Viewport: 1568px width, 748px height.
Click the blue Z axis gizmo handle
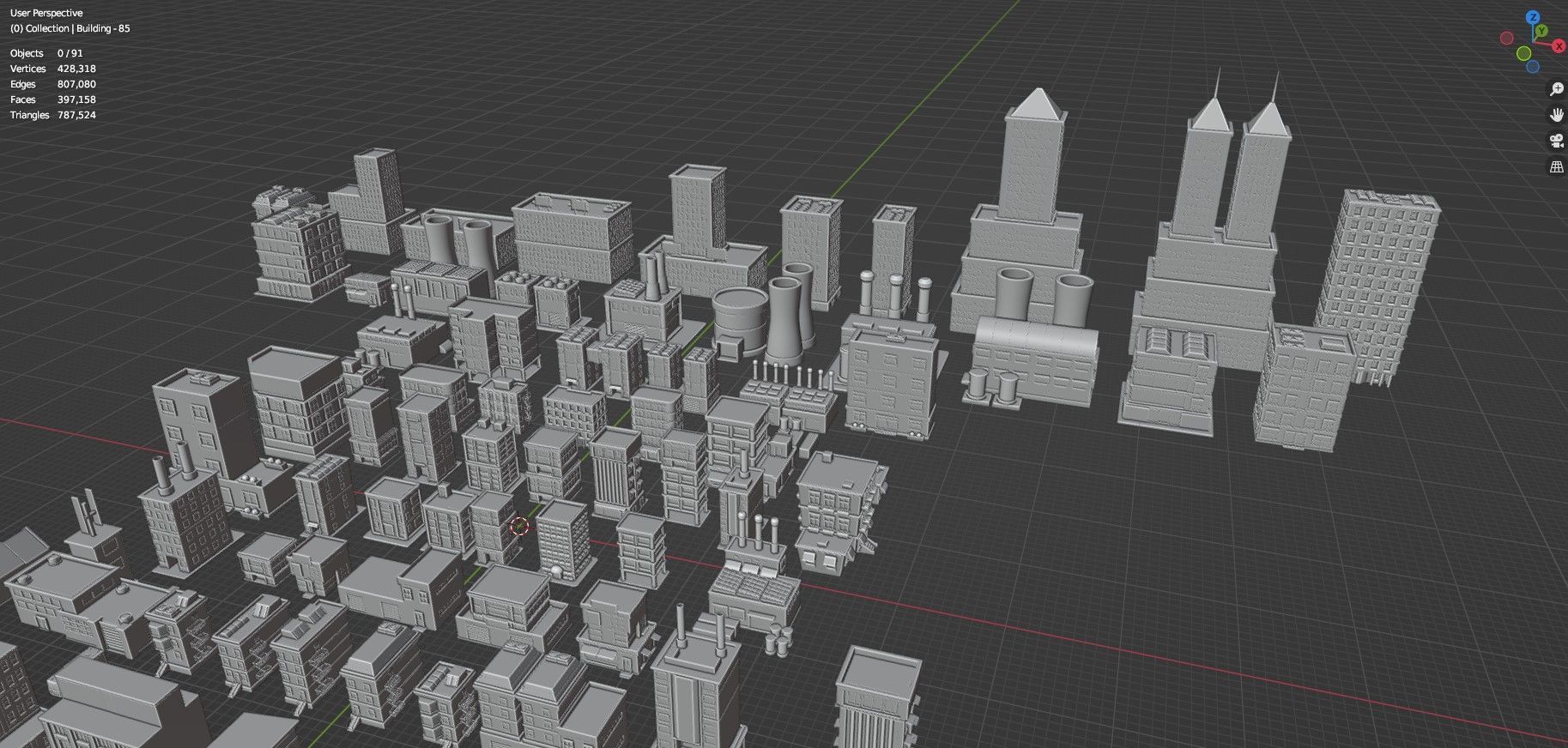1533,17
